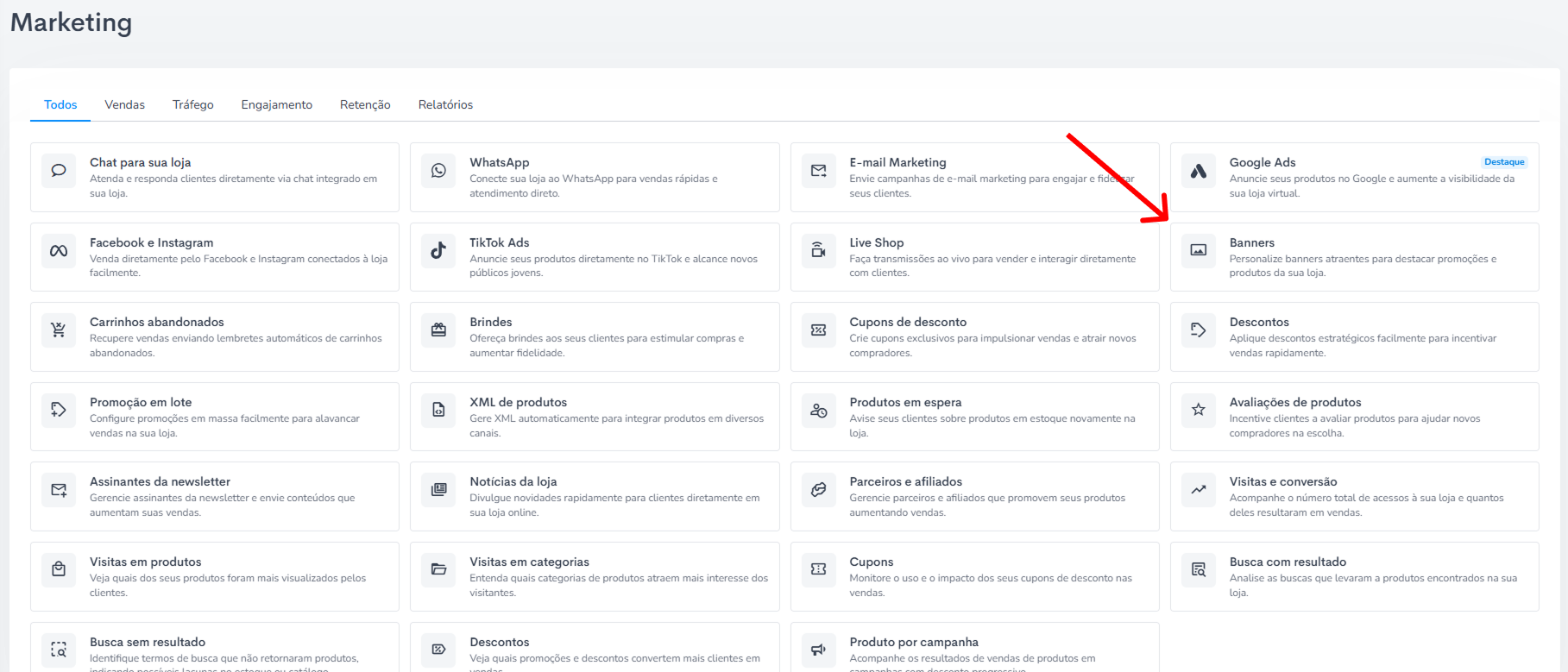Click the Notícias da loja title

tap(513, 481)
